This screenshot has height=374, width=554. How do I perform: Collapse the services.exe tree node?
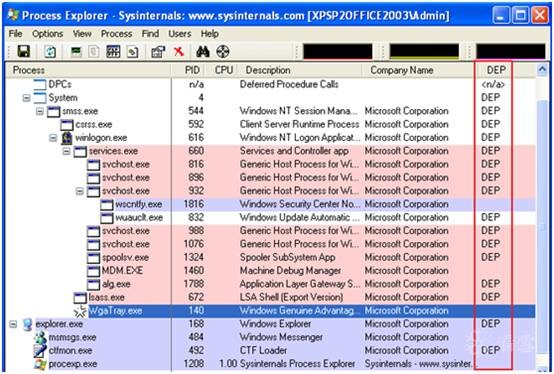66,152
